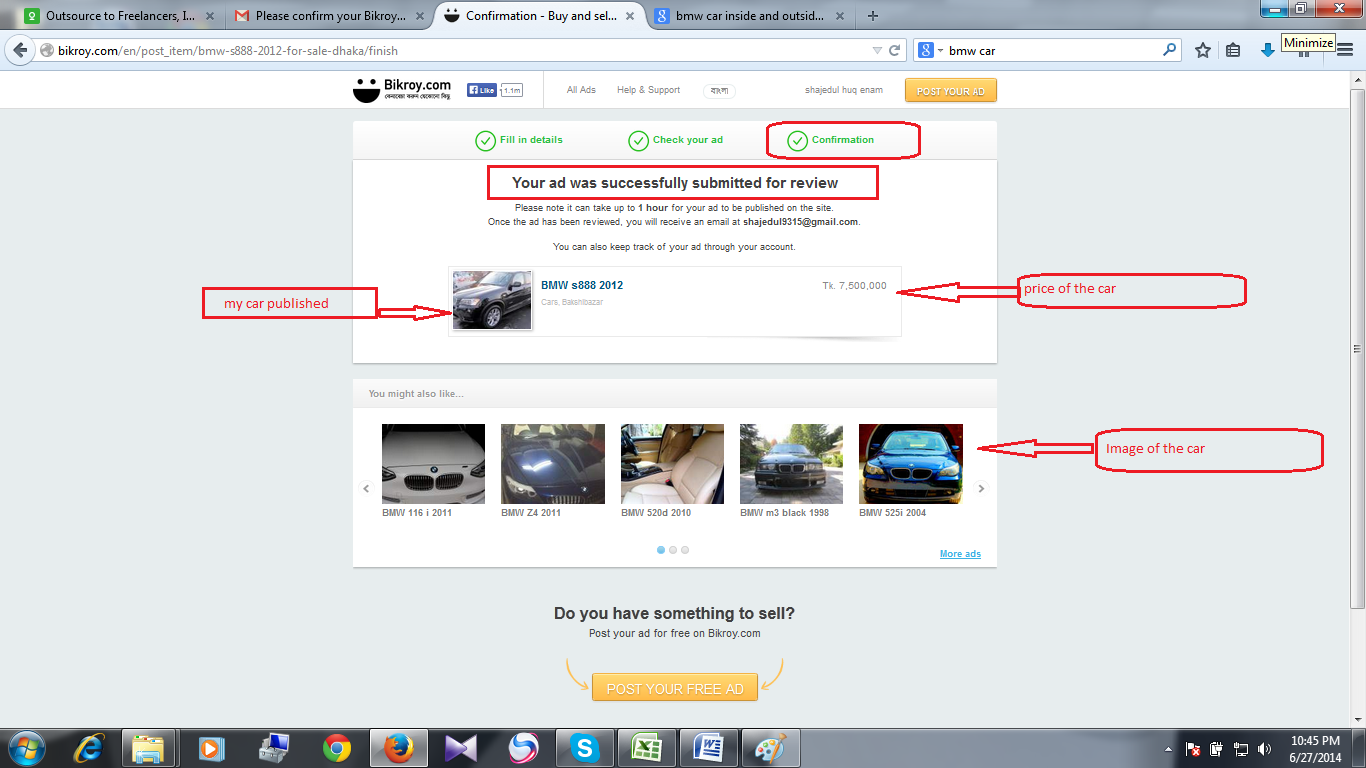Reload the page with the refresh icon
The height and width of the screenshot is (768, 1366).
point(895,50)
